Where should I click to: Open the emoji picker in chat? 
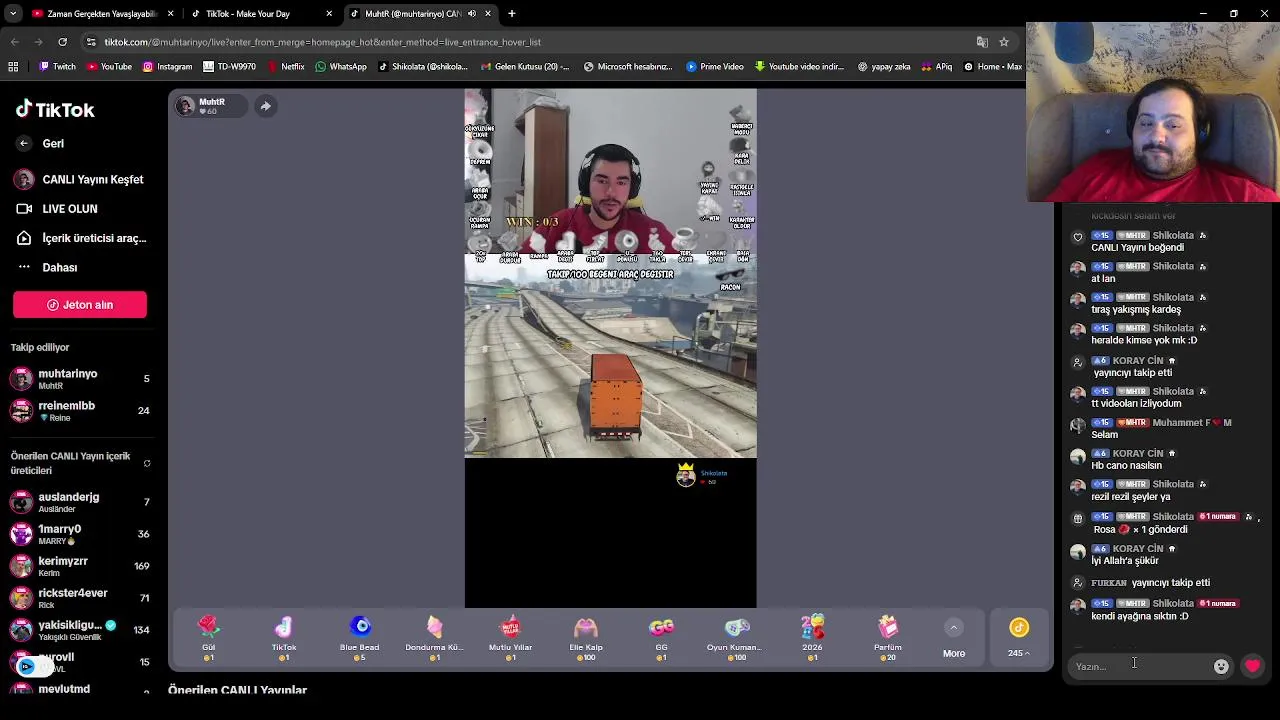[1221, 666]
